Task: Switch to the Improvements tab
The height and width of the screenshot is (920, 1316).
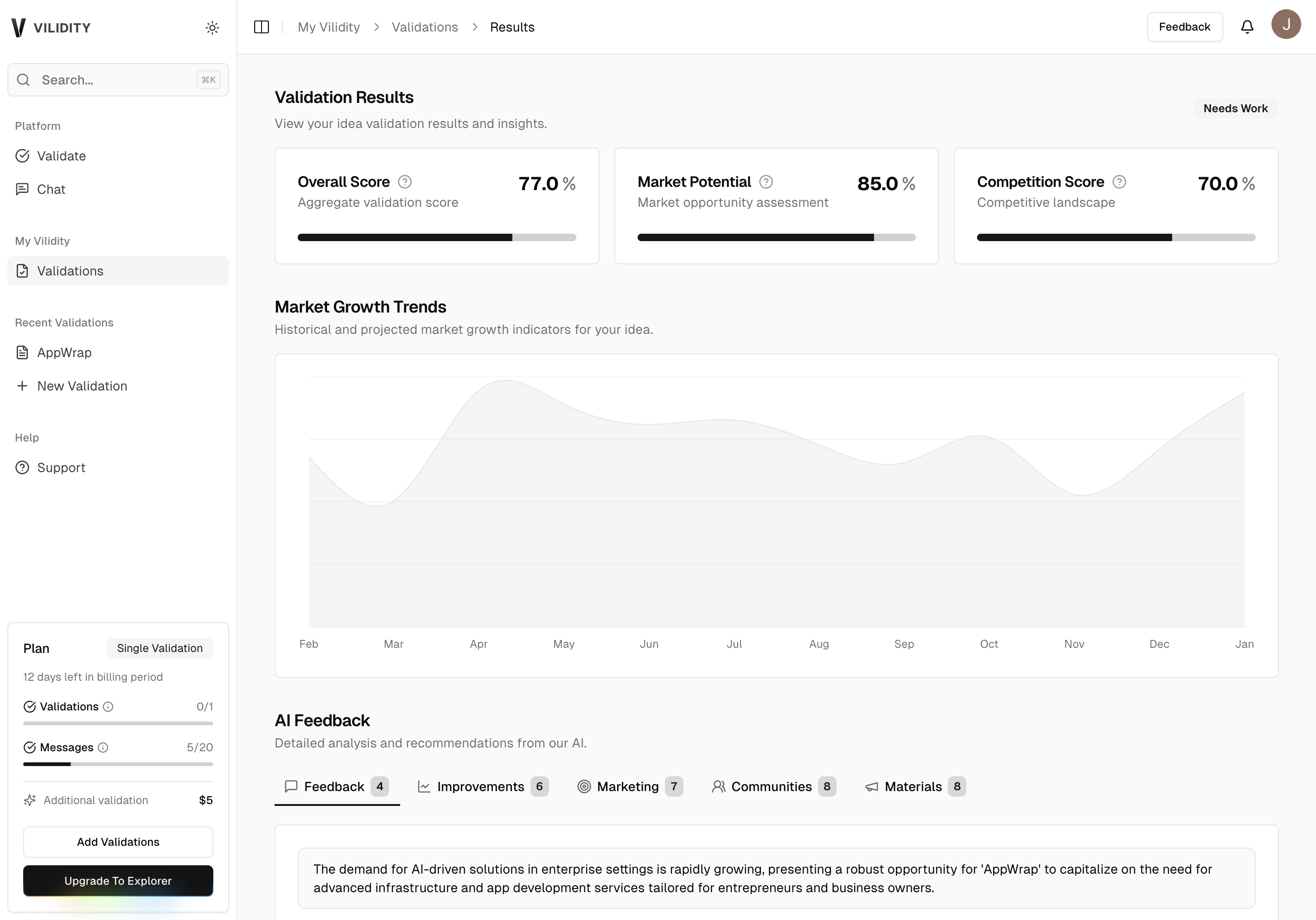Action: point(480,786)
